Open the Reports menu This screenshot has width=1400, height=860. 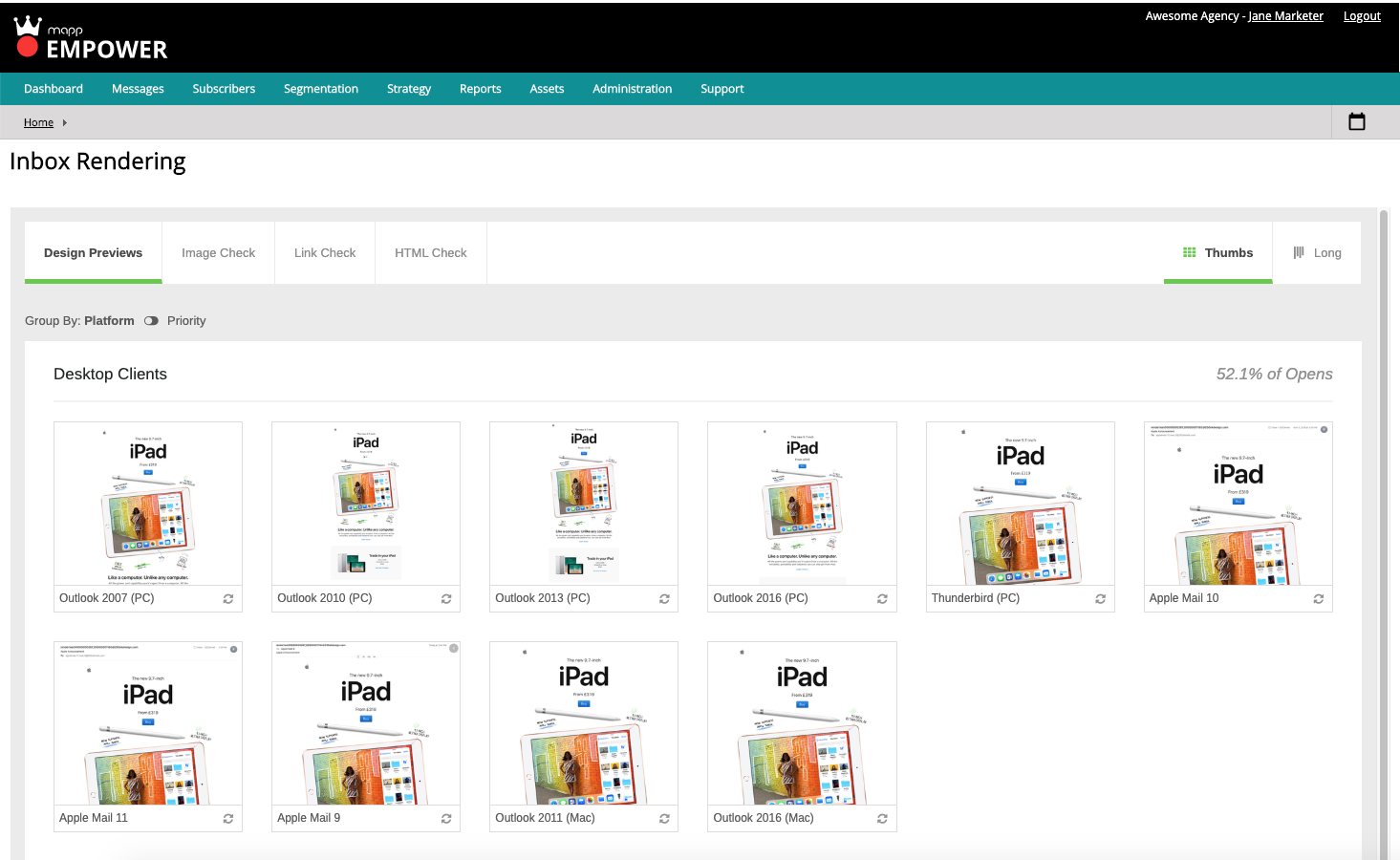pyautogui.click(x=480, y=89)
